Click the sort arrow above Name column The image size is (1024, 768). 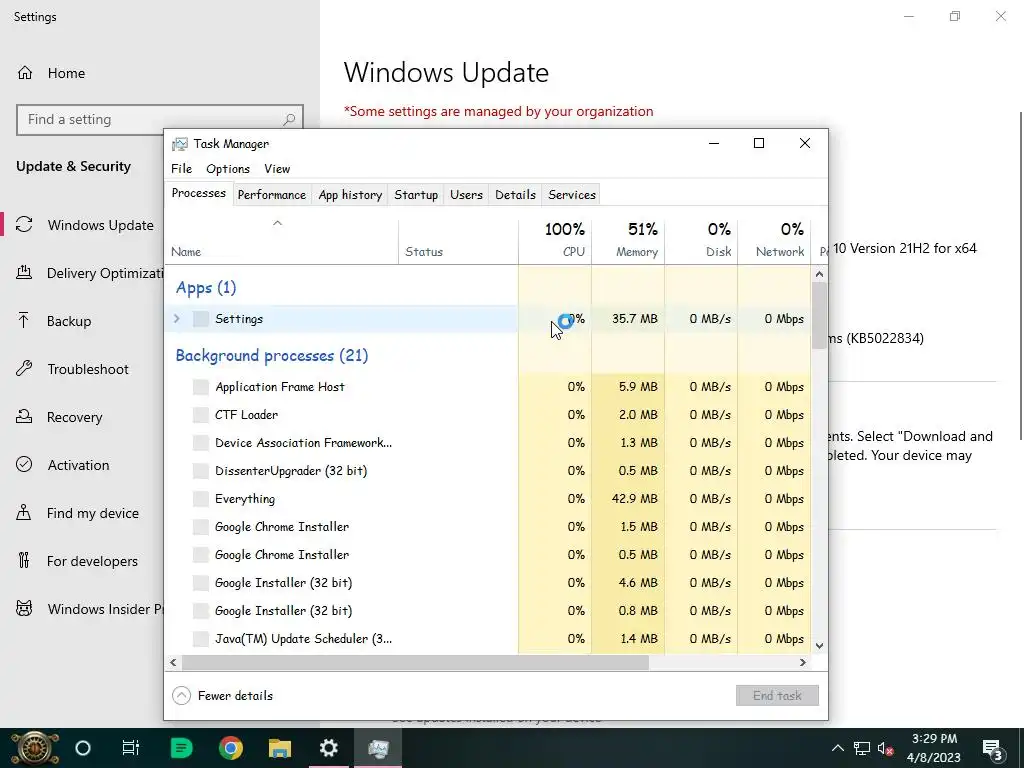(x=278, y=223)
